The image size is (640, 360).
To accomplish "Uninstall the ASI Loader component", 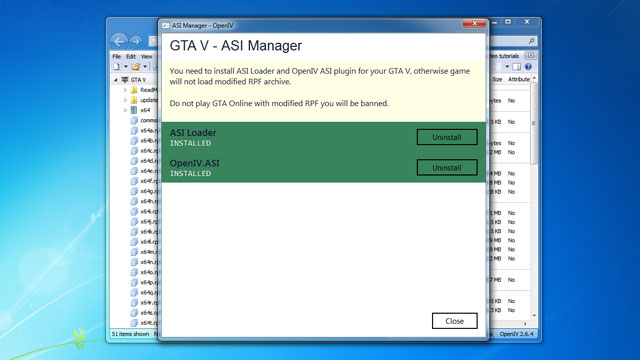I will coord(447,137).
